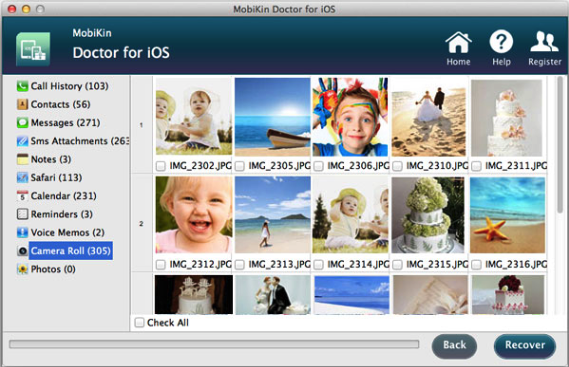The image size is (569, 367).
Task: Select the baby in hat photo IMG_2314
Action: point(350,215)
